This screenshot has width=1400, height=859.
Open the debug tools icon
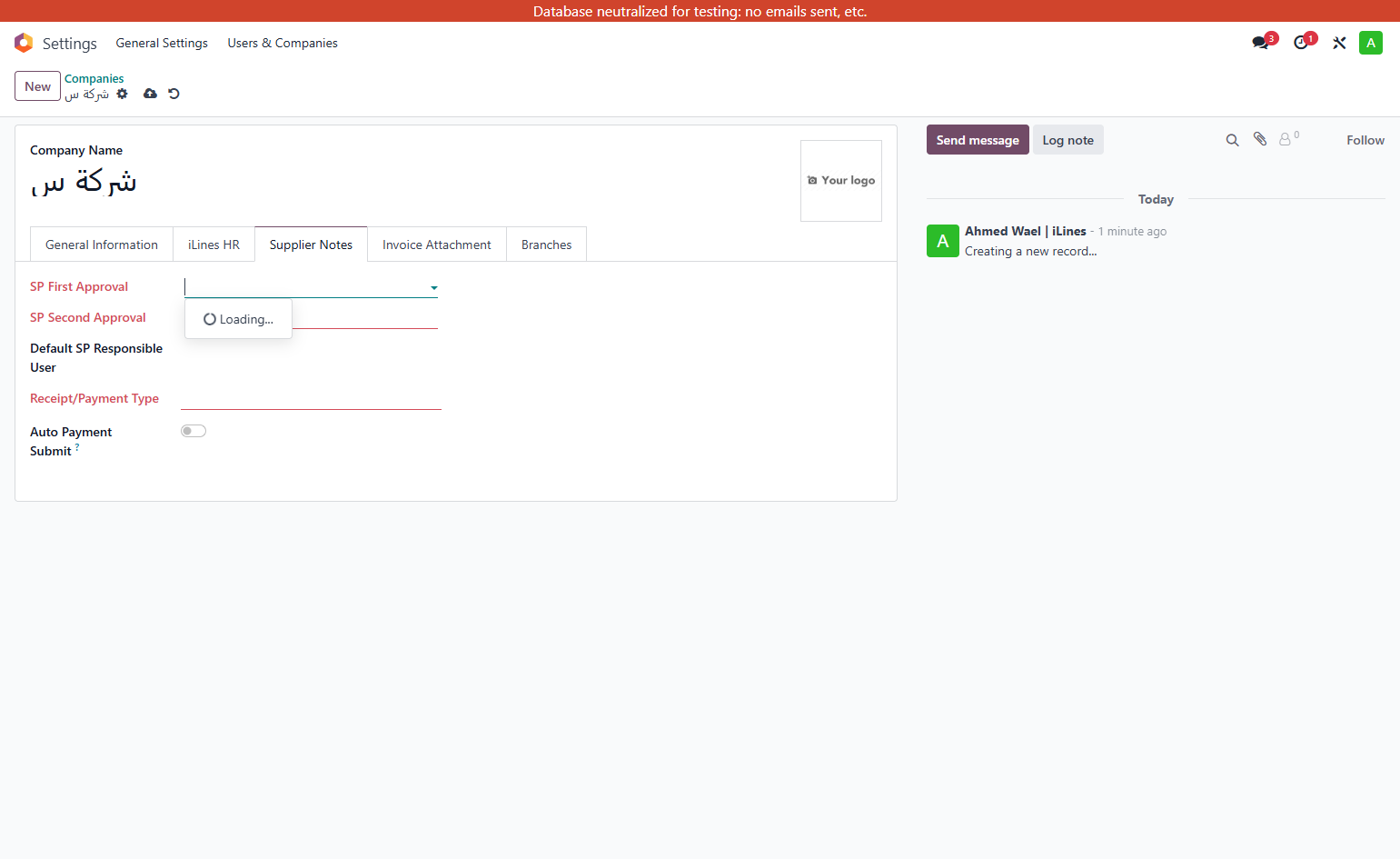pos(1339,43)
